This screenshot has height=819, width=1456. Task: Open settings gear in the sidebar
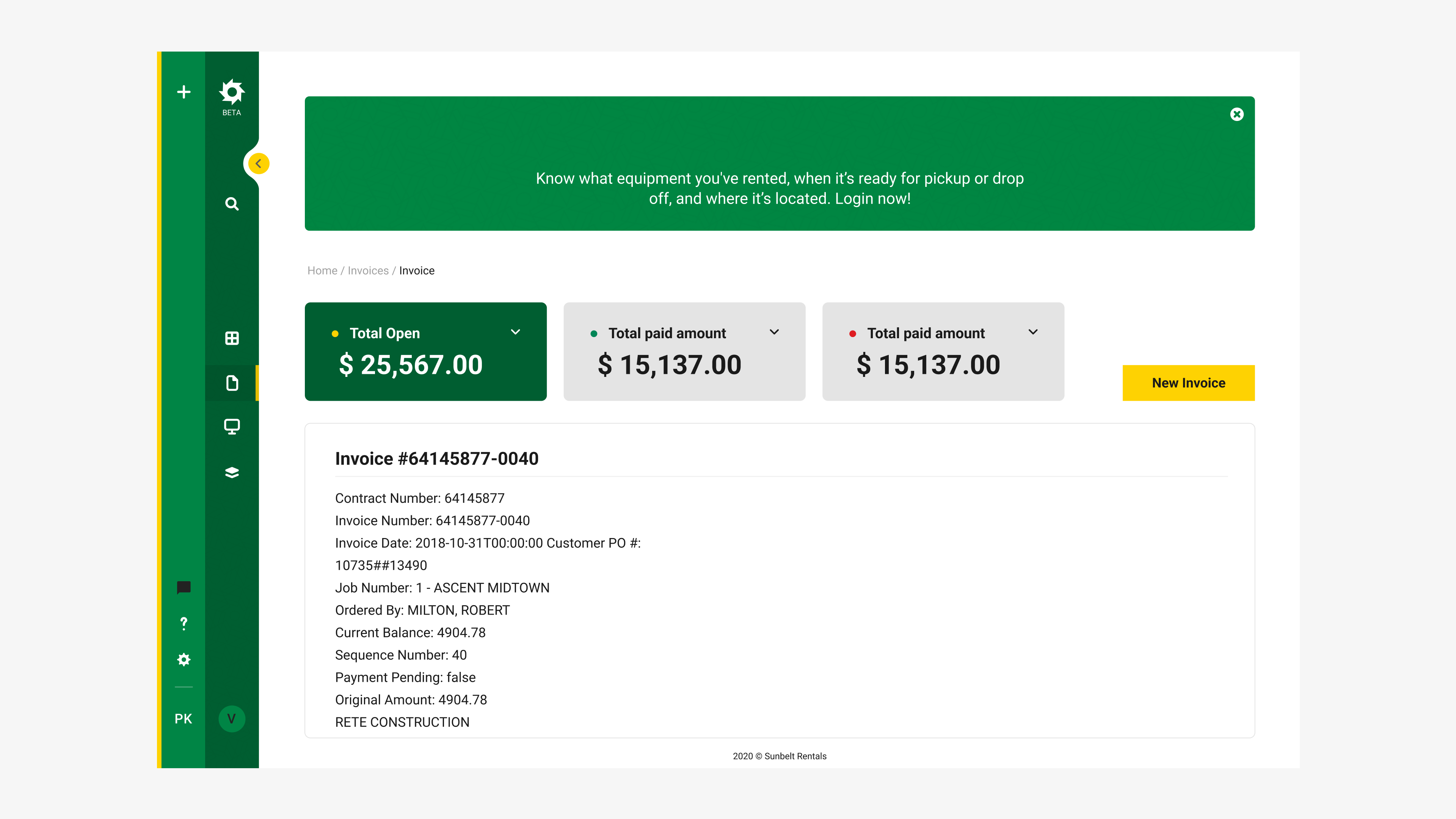point(184,660)
